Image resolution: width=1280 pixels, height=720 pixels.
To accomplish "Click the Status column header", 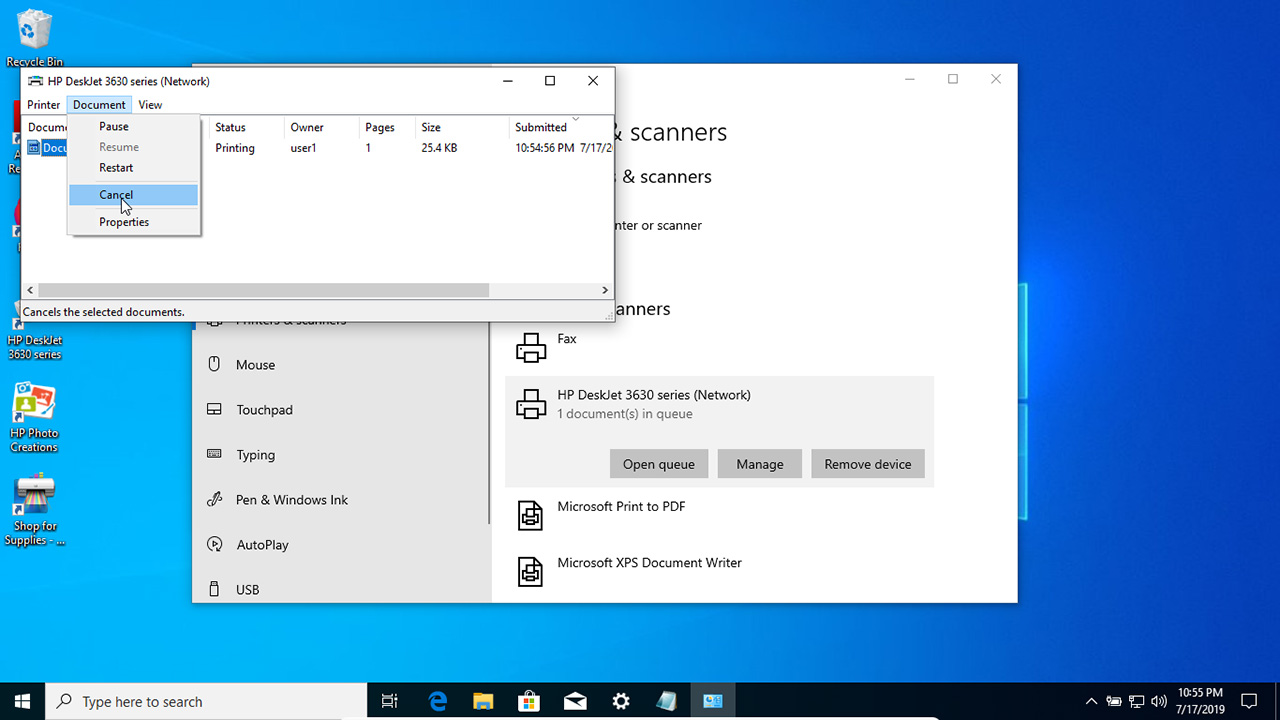I will pyautogui.click(x=246, y=127).
